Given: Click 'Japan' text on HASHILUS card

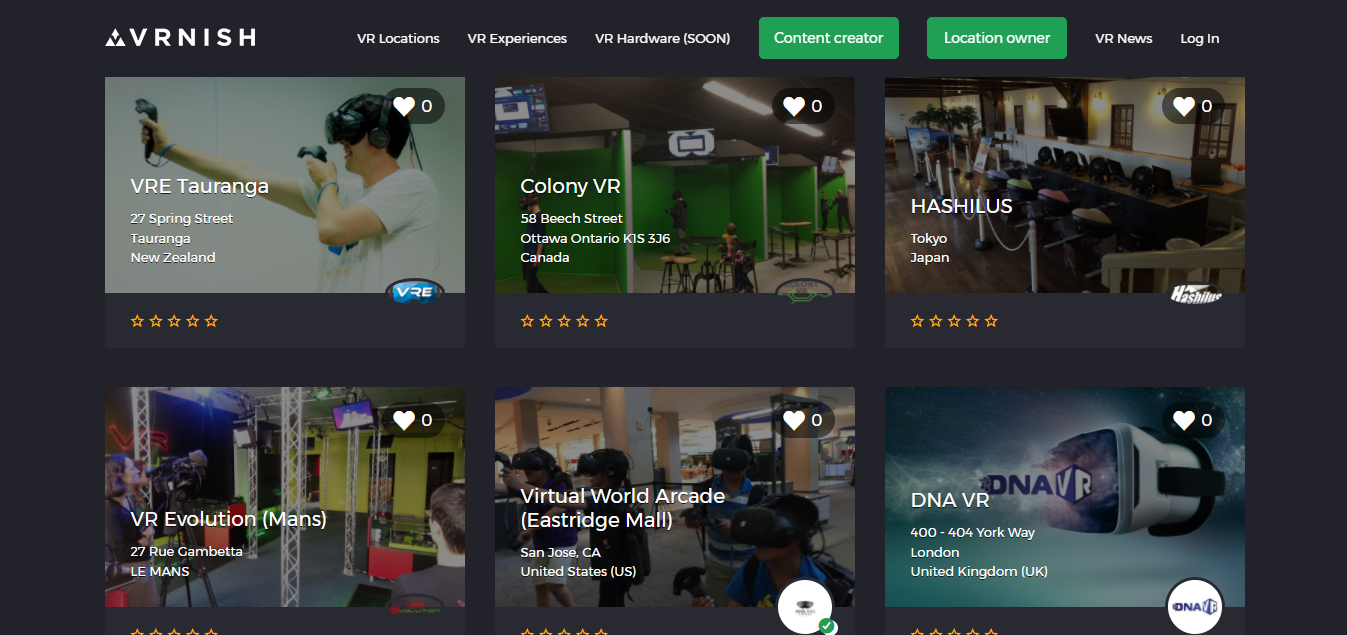Looking at the screenshot, I should 930,257.
